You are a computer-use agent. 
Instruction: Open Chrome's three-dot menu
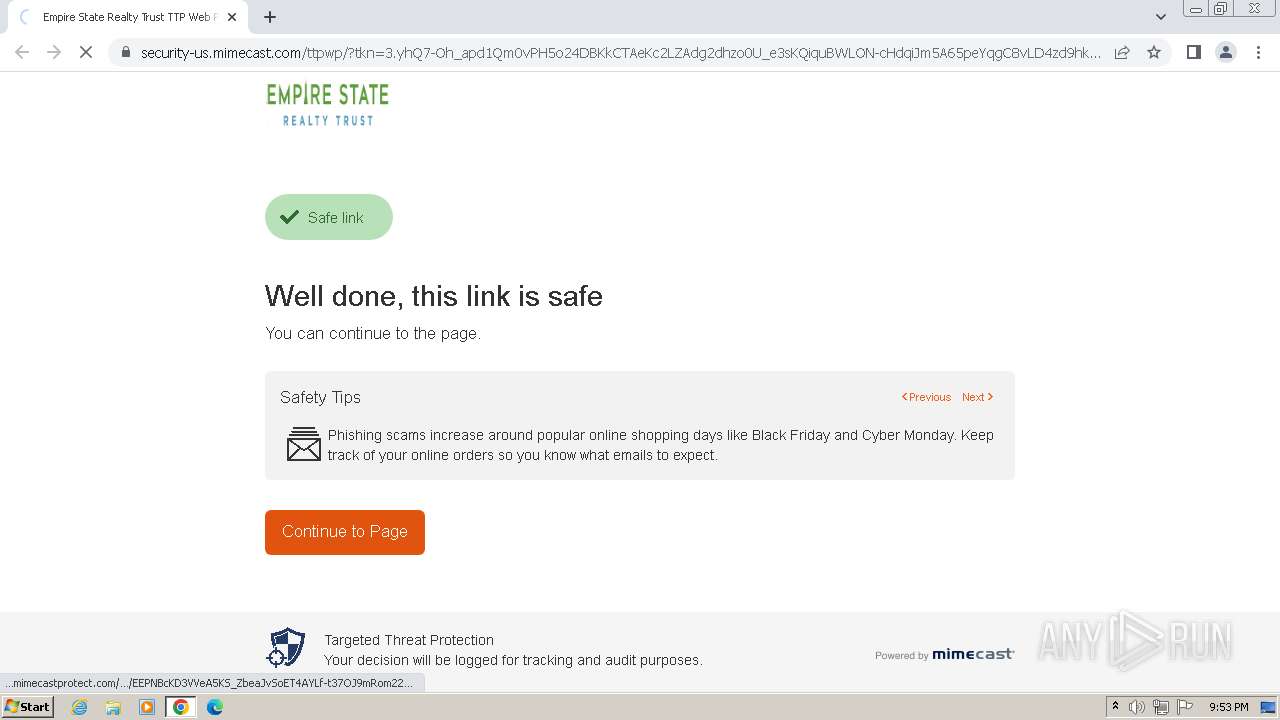tap(1259, 52)
